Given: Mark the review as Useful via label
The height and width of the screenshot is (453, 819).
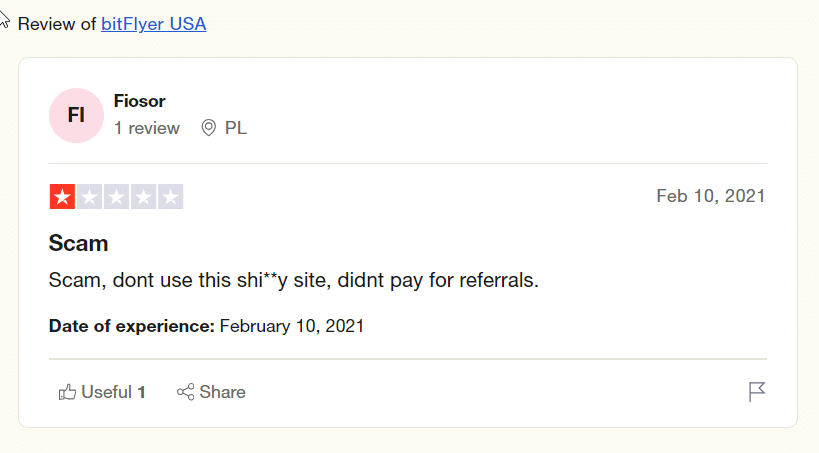Looking at the screenshot, I should tap(107, 392).
